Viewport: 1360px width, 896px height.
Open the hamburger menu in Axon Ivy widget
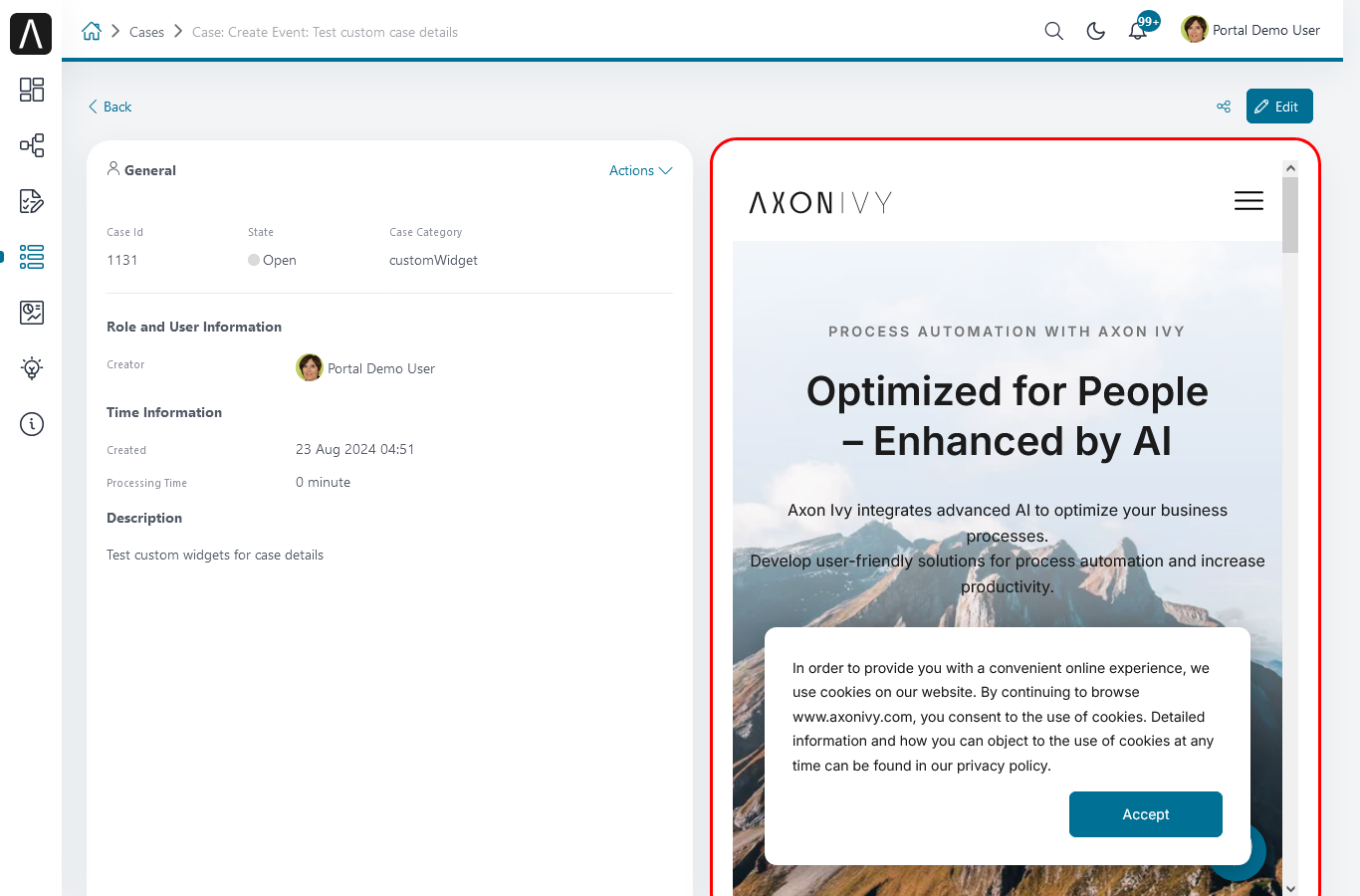coord(1248,200)
